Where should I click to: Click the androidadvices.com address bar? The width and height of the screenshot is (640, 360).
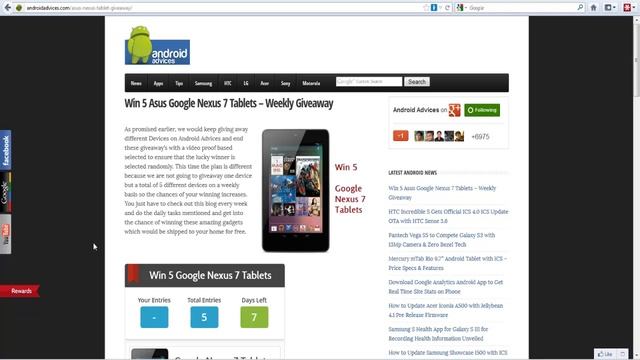220,8
